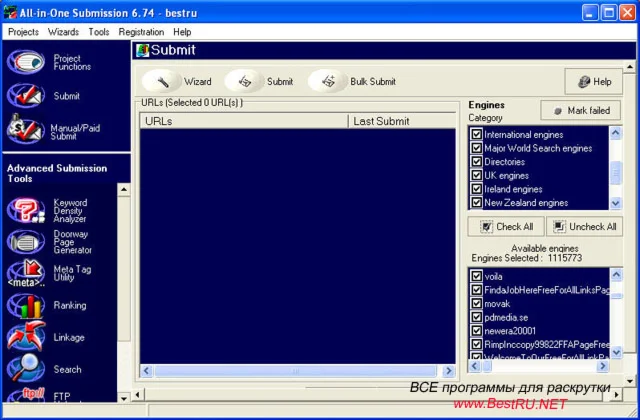Click available engines list scroll up arrow
This screenshot has width=640, height=420.
coord(616,275)
